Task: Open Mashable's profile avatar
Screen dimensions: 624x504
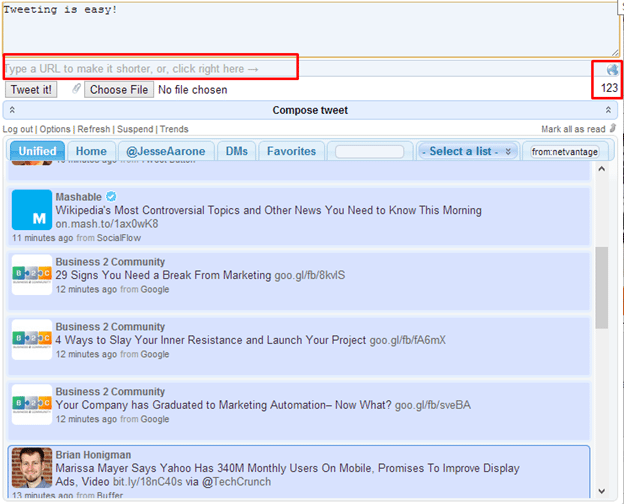Action: point(32,210)
